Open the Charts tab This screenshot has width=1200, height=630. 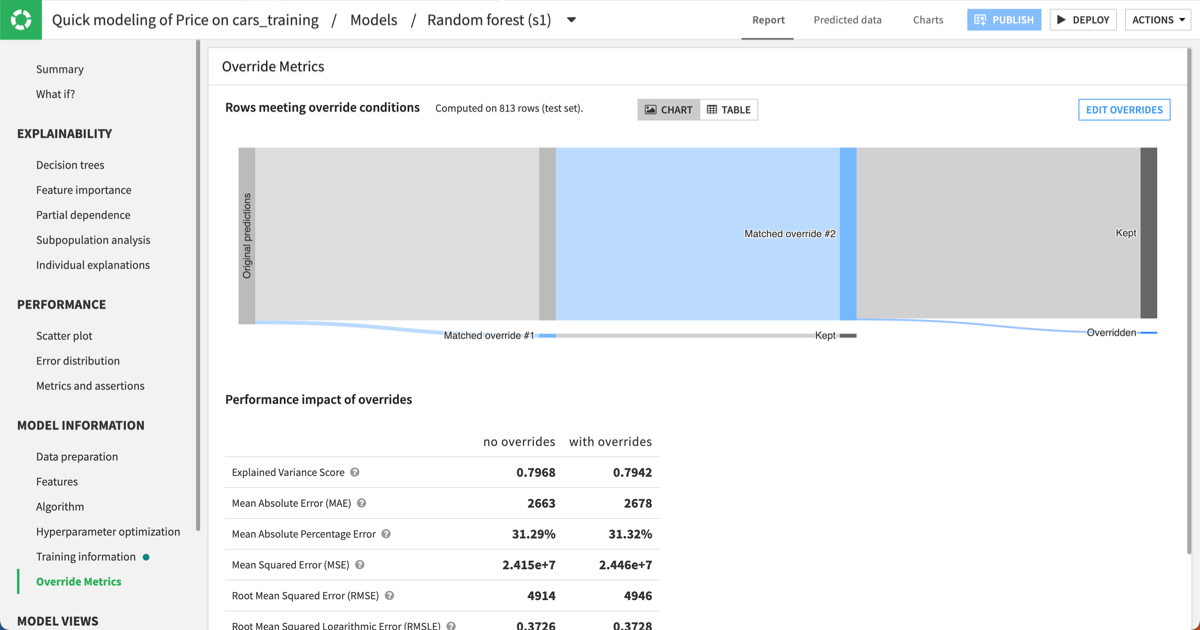(928, 19)
